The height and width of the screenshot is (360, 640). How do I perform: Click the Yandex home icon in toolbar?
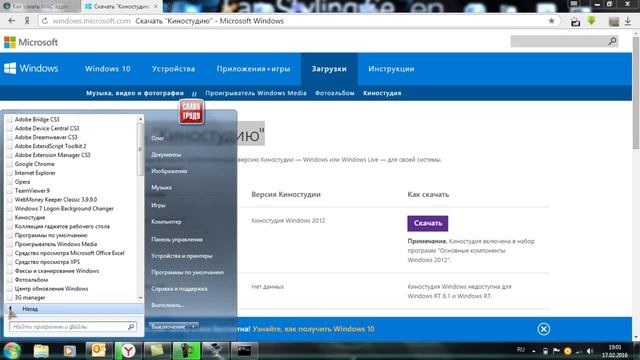pos(27,21)
